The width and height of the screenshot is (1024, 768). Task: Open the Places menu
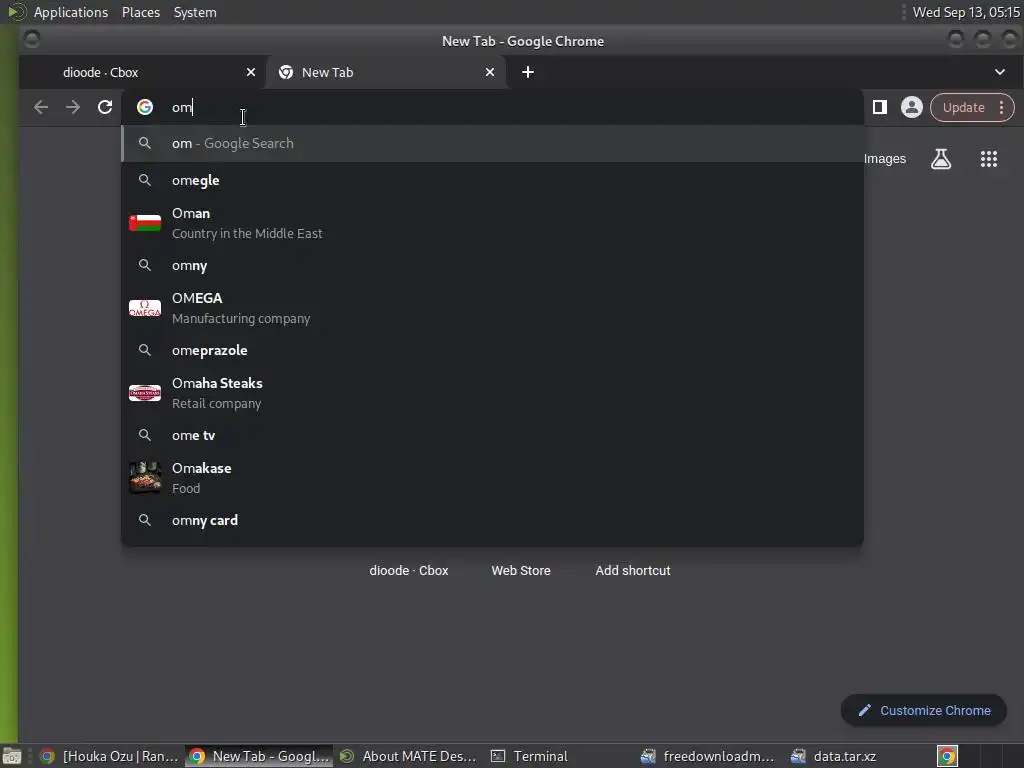pos(140,12)
